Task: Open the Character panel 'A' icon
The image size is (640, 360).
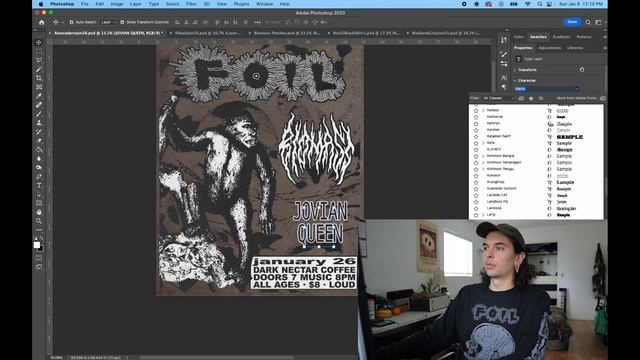Action: 504,78
